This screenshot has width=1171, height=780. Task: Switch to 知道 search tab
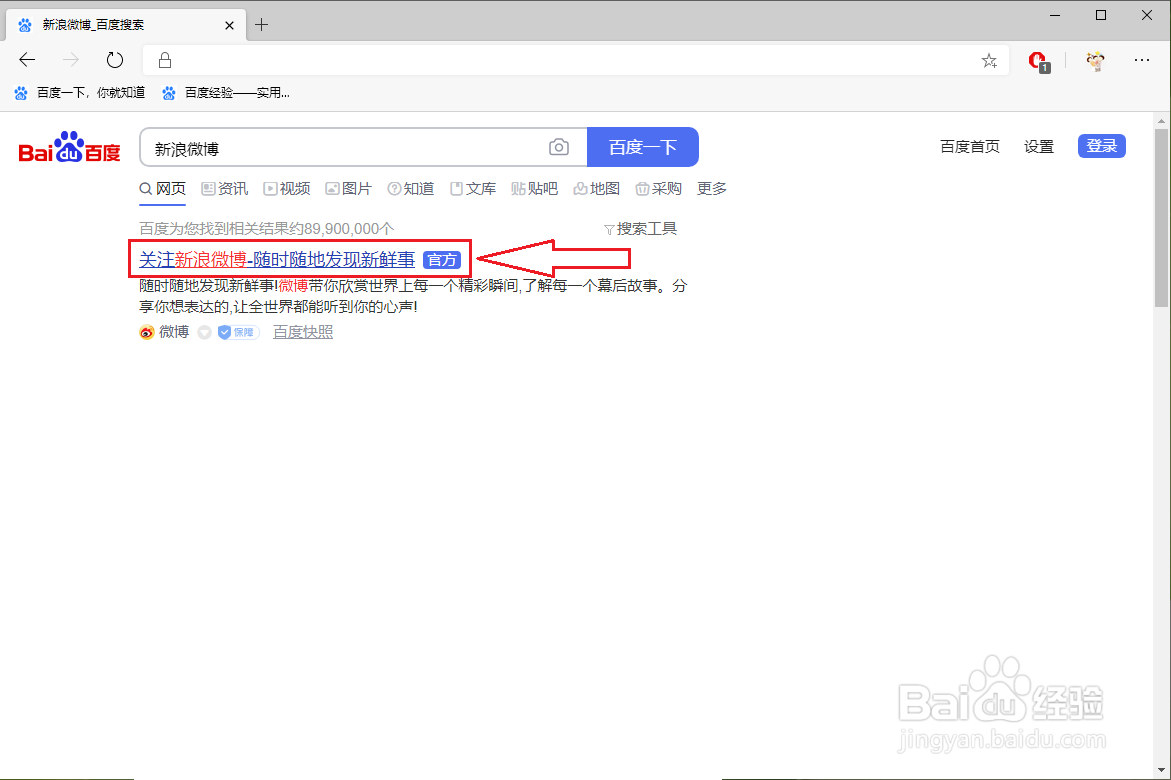point(411,189)
